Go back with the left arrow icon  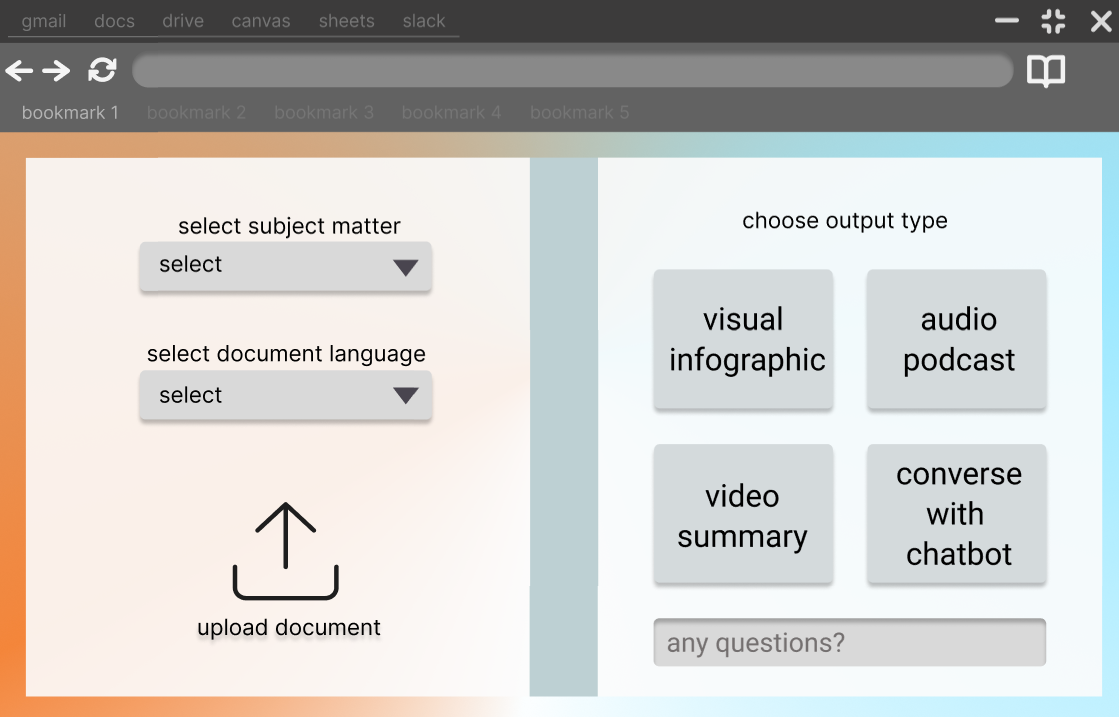pyautogui.click(x=19, y=71)
